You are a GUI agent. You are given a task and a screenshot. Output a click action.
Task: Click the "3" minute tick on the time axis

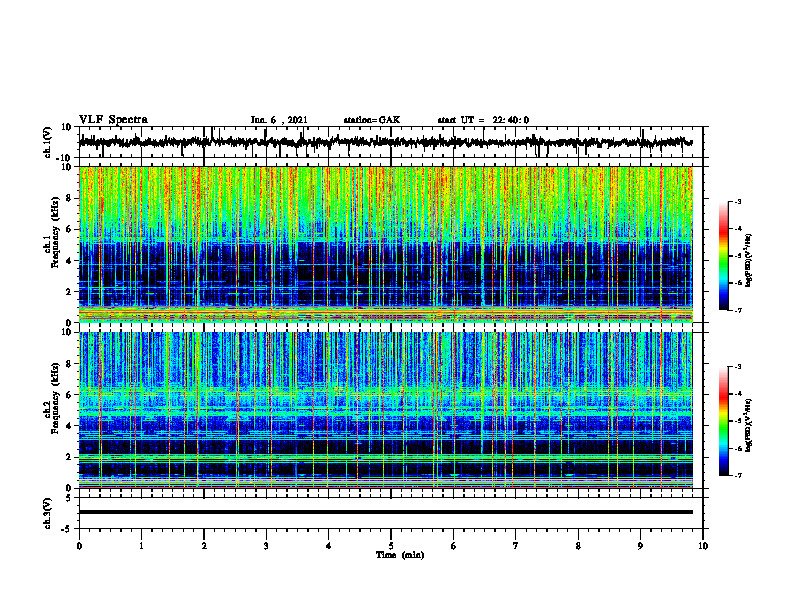click(x=266, y=546)
